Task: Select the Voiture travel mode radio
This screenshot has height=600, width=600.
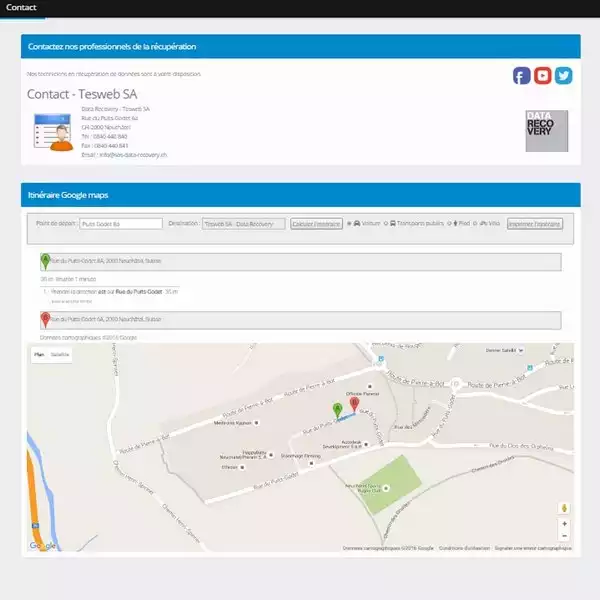Action: 349,223
